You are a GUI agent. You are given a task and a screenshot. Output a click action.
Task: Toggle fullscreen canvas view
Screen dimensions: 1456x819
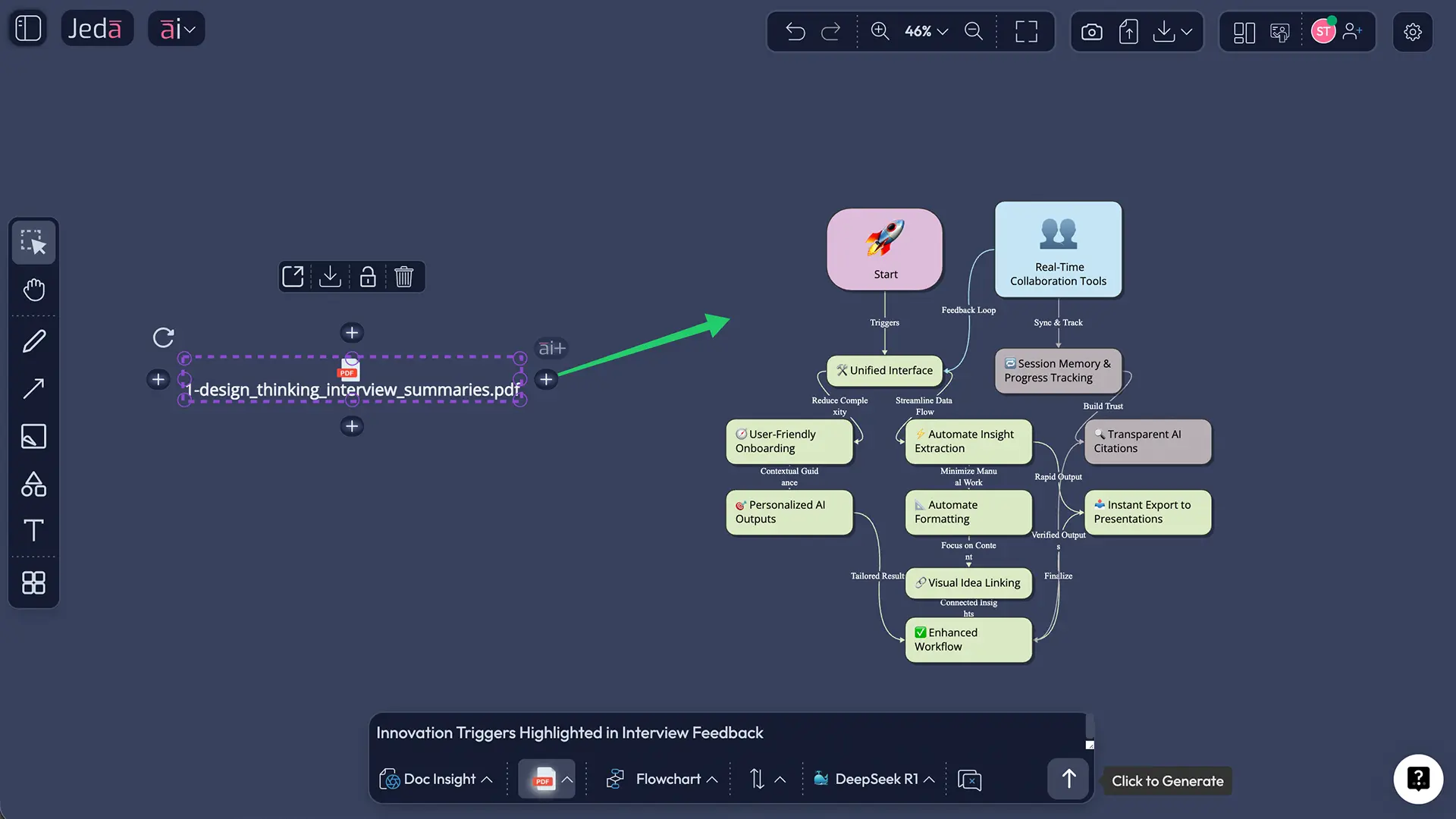point(1026,31)
